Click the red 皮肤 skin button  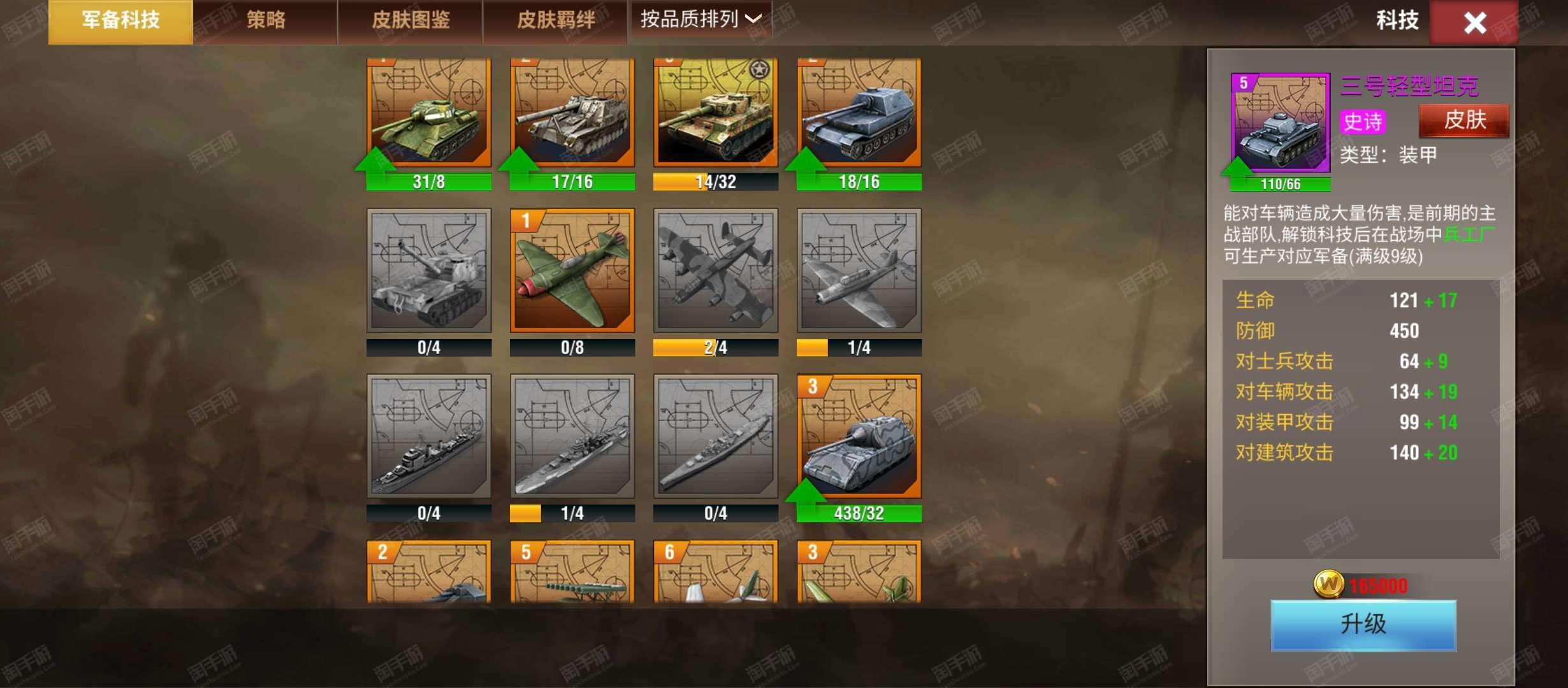tap(1464, 120)
